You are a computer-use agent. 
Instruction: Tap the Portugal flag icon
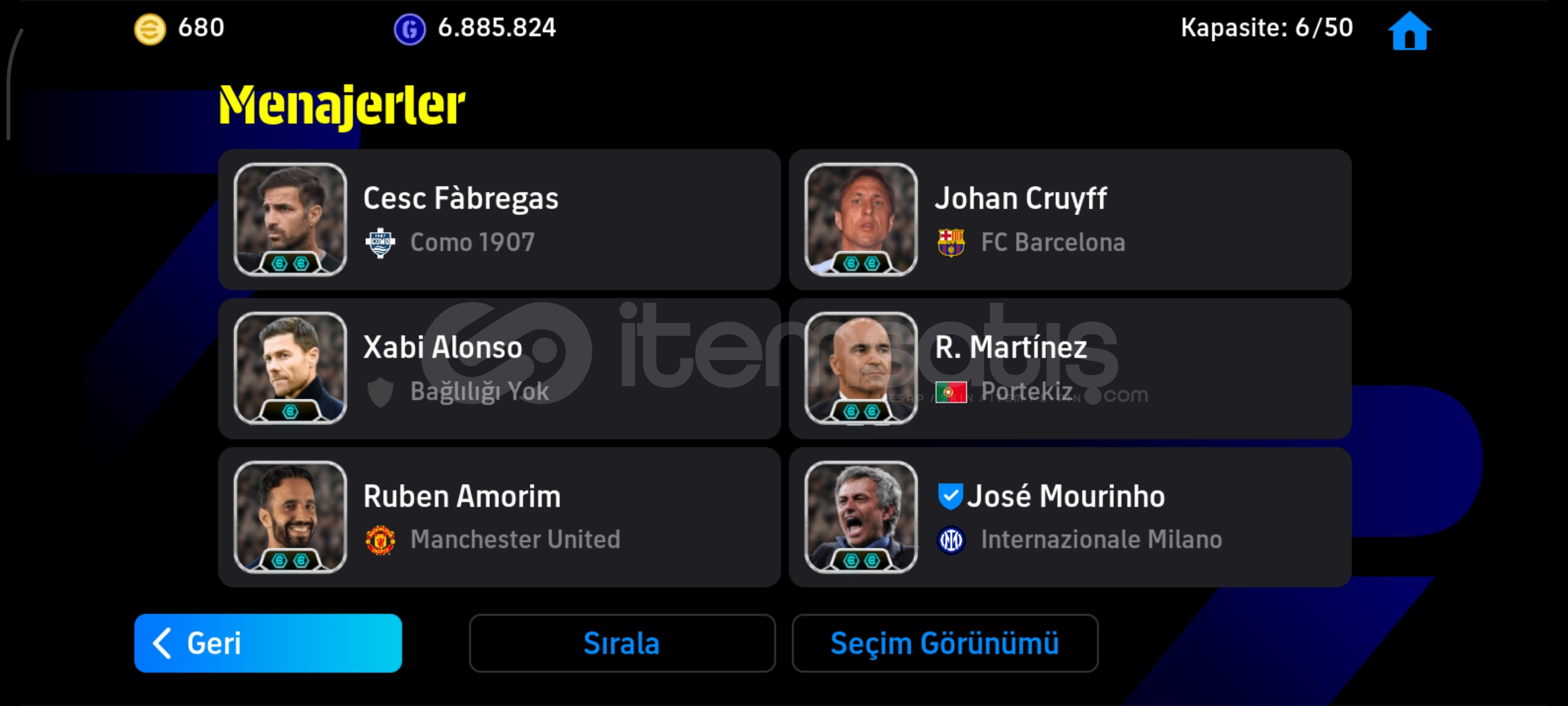(951, 392)
